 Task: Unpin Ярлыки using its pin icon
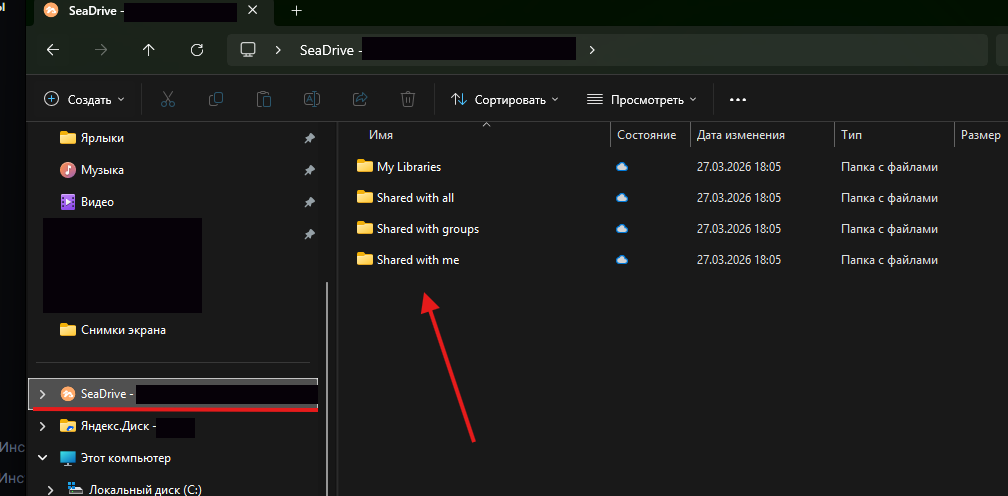(x=309, y=138)
